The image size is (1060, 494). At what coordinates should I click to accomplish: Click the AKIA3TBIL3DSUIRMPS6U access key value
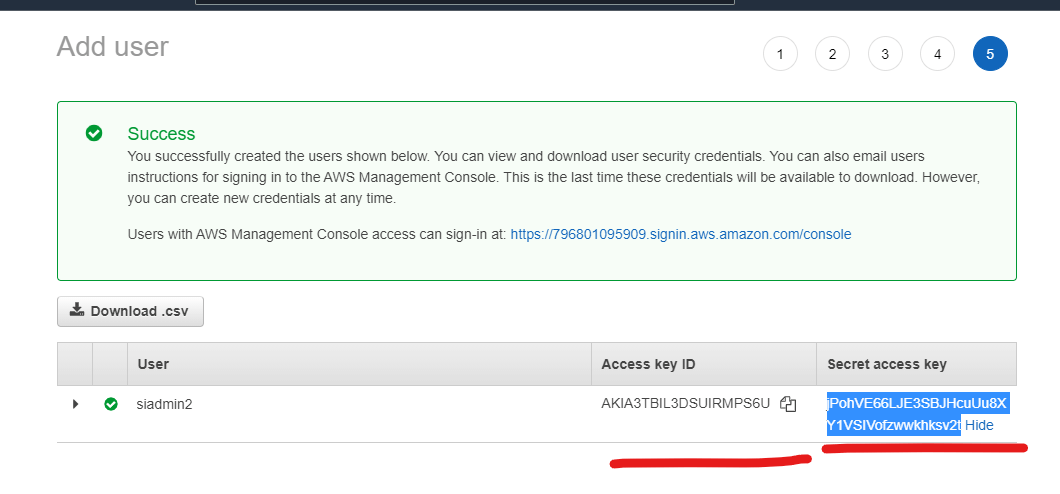[x=685, y=404]
